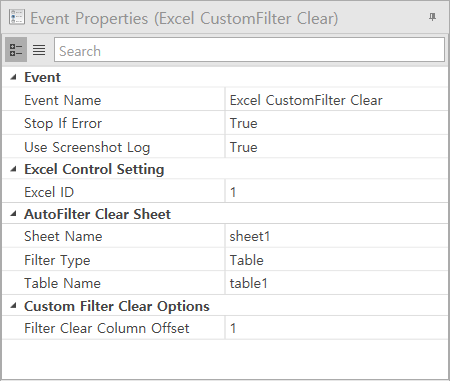This screenshot has height=381, width=450.
Task: Edit the Excel ID value
Action: point(336,192)
